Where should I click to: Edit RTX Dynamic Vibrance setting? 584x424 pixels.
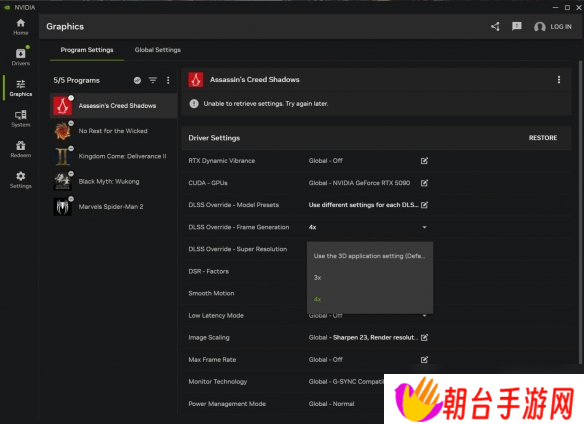click(x=424, y=161)
